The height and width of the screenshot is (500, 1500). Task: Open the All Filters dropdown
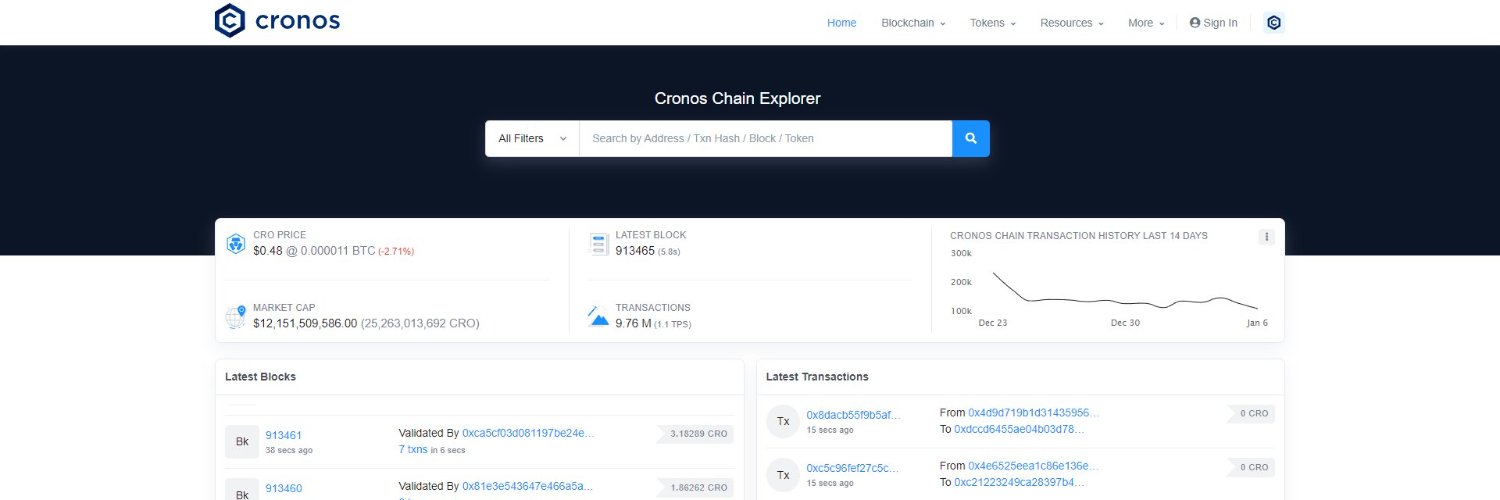tap(532, 138)
